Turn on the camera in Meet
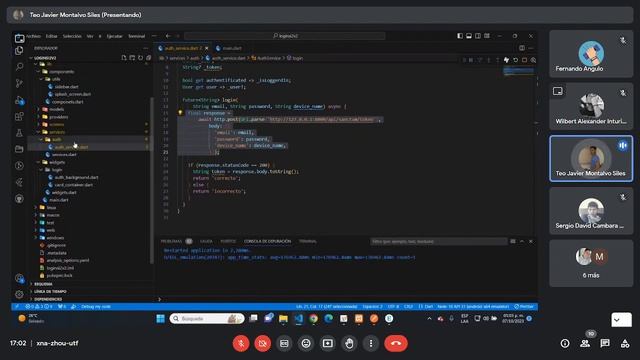This screenshot has width=640, height=360. click(x=262, y=344)
